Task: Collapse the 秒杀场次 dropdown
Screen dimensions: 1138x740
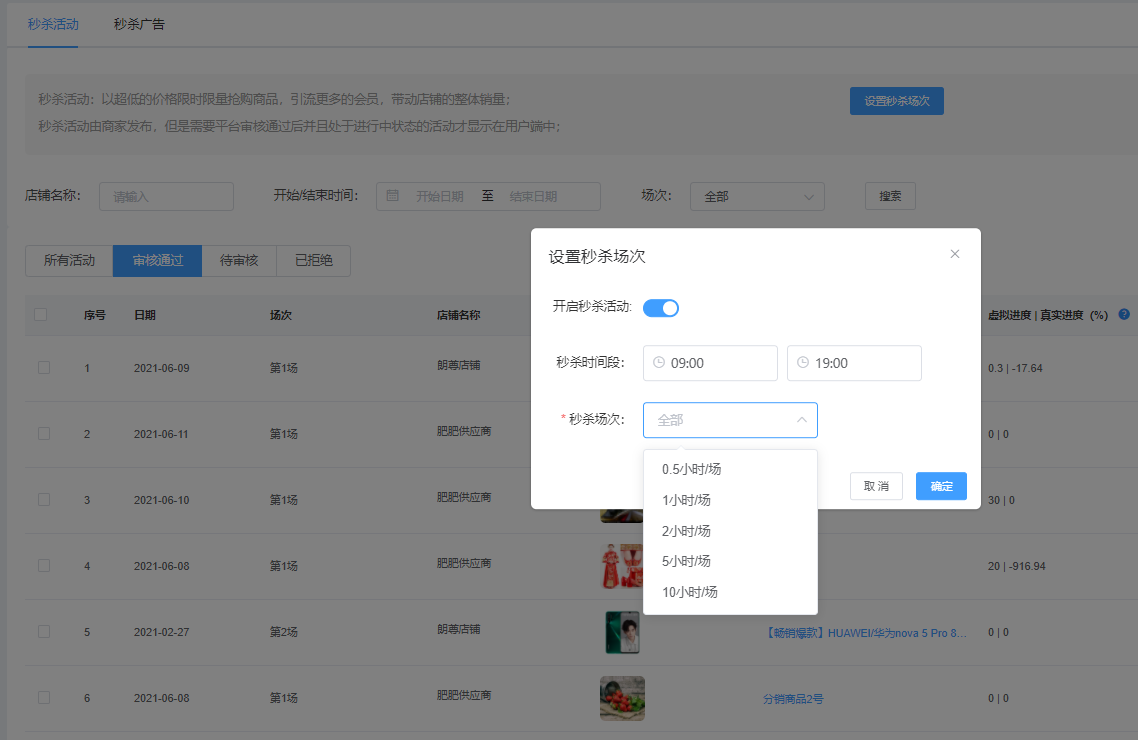Action: click(801, 420)
